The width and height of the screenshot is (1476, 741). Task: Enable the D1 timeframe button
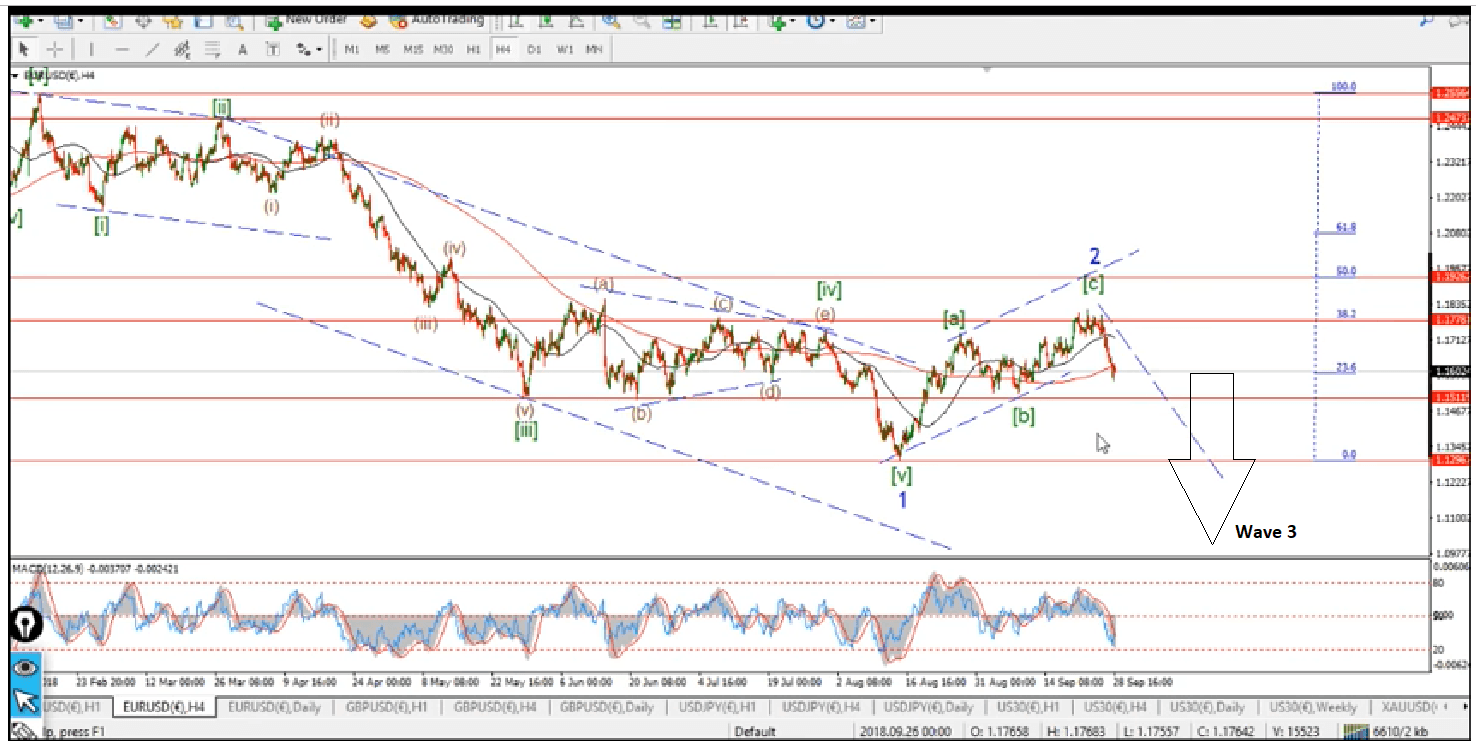534,49
